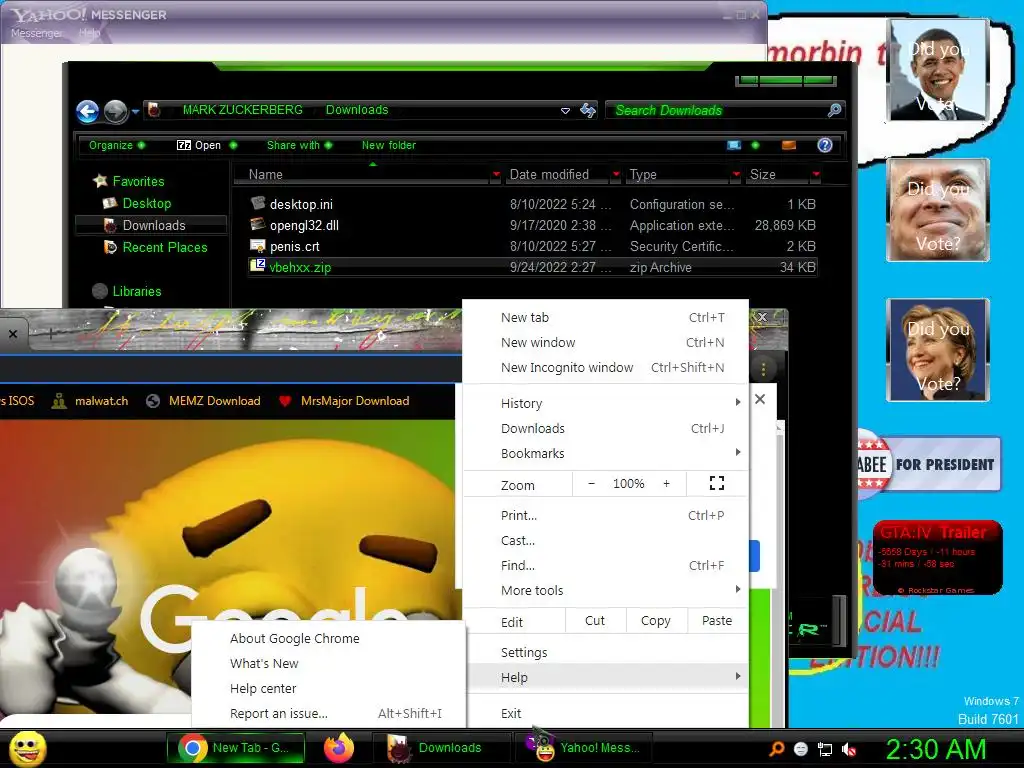Open the Share with dropdown
Screen dimensions: 1024x768
299,145
